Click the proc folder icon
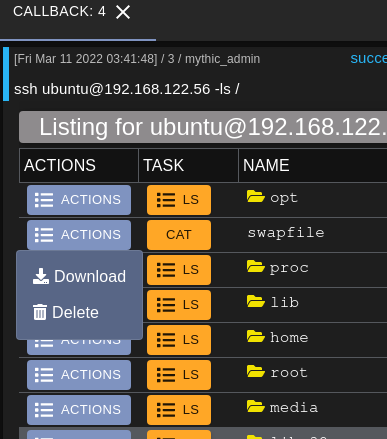The image size is (387, 439). 256,266
